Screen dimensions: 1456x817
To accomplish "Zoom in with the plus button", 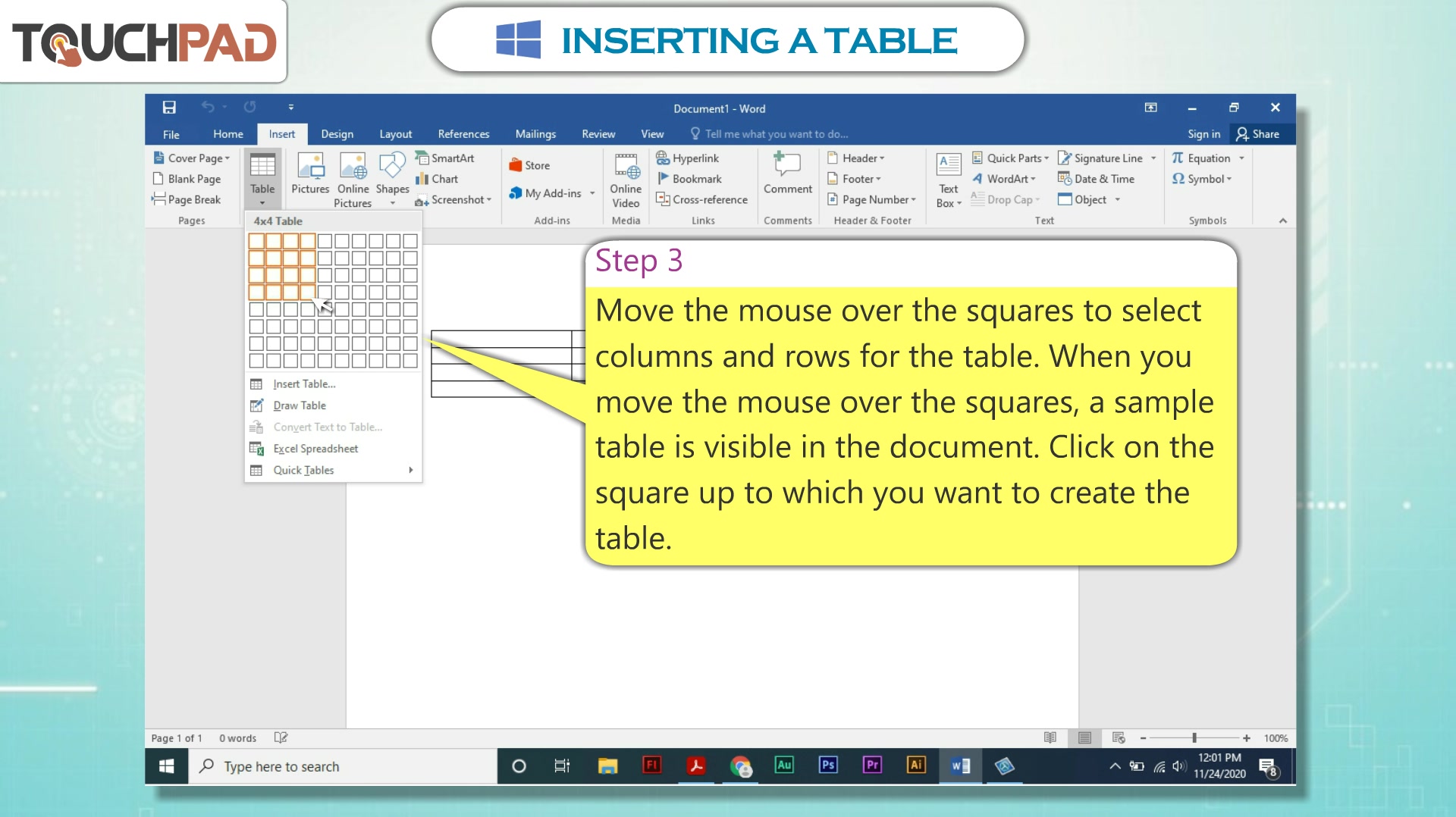I will coord(1246,738).
